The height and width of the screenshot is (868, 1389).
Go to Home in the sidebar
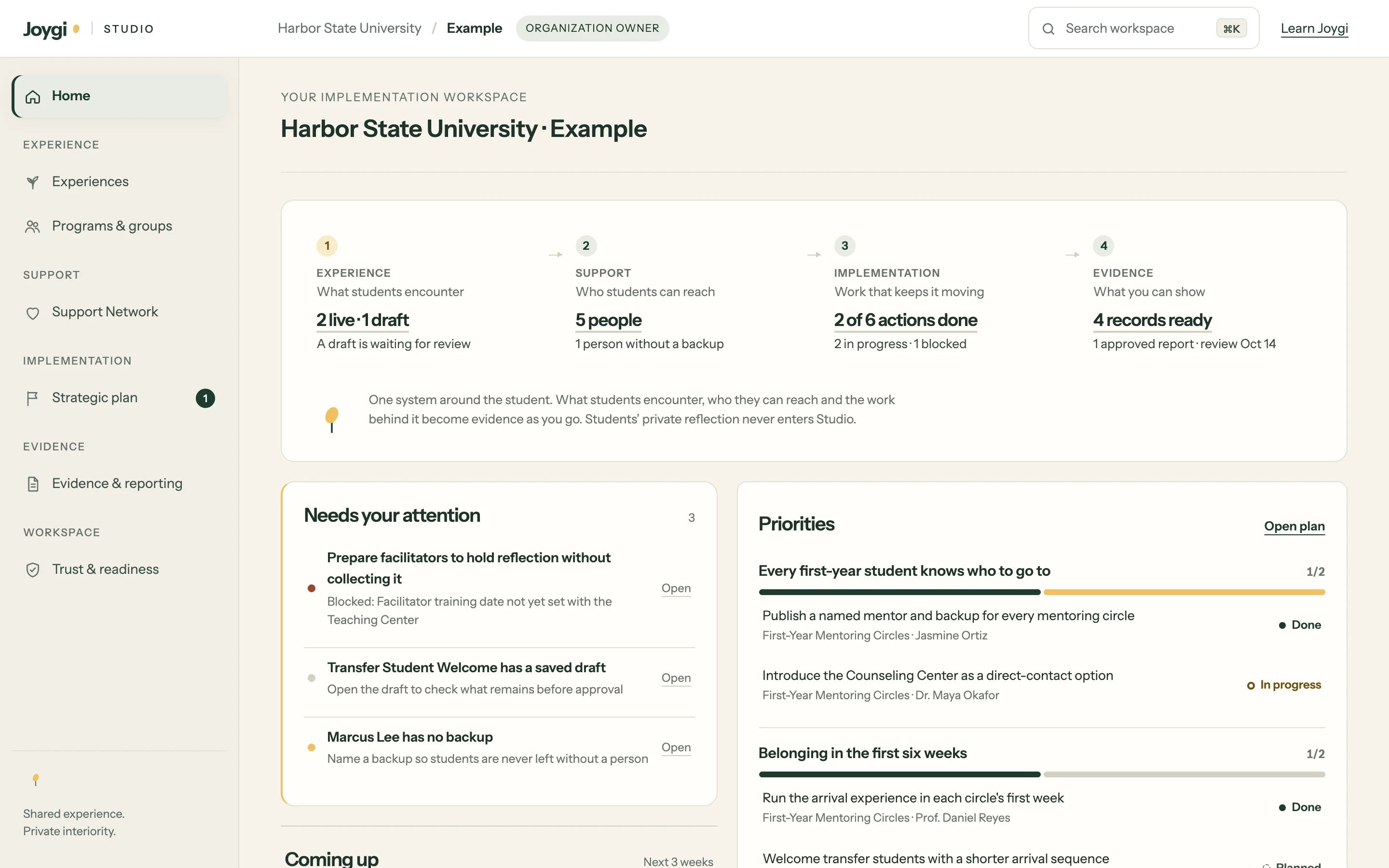(120, 96)
